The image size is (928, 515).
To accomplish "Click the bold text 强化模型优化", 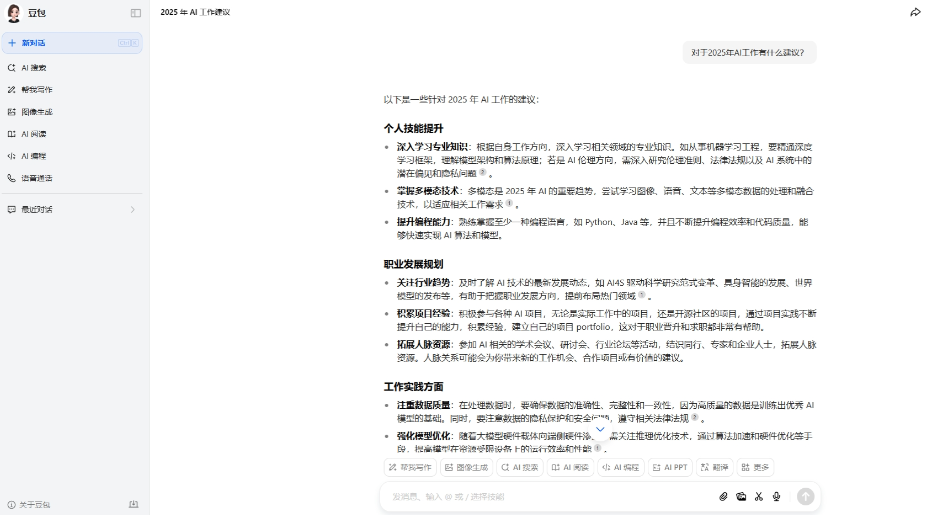I will coord(423,436).
